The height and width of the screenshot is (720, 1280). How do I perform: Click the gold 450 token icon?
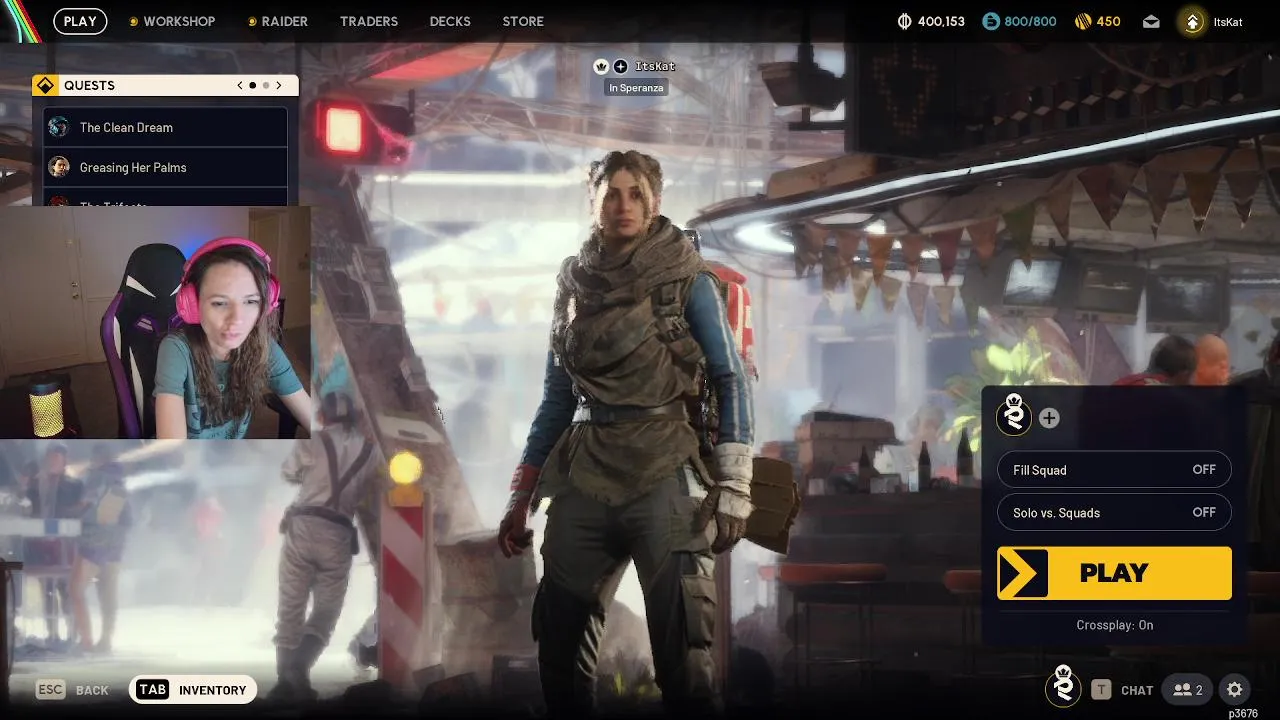tap(1083, 21)
